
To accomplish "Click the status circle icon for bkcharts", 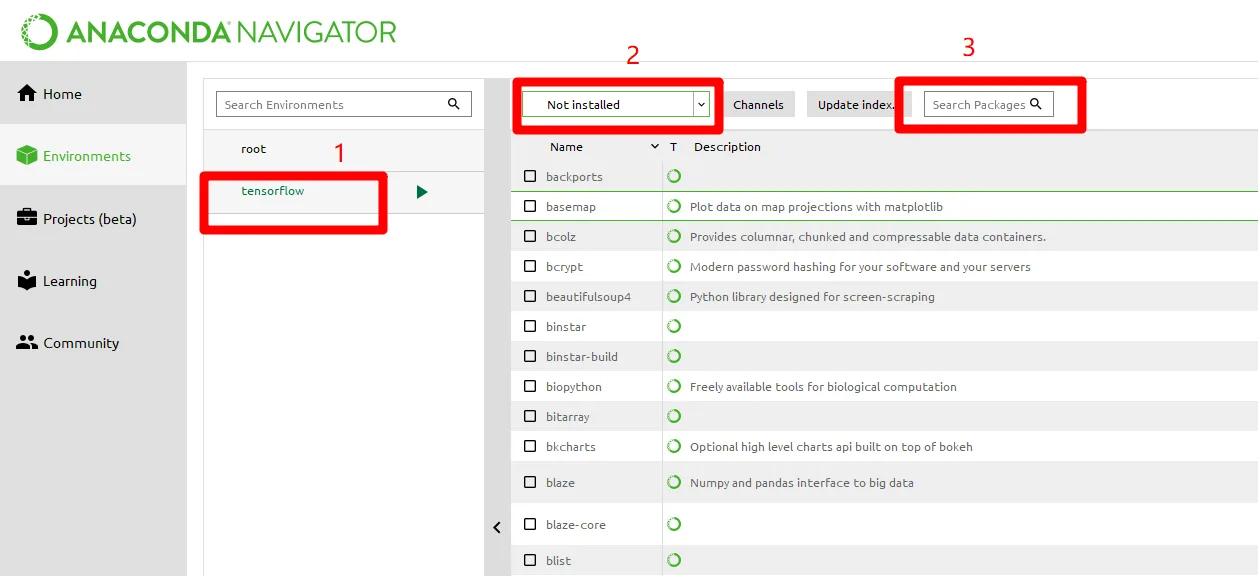I will coord(674,446).
